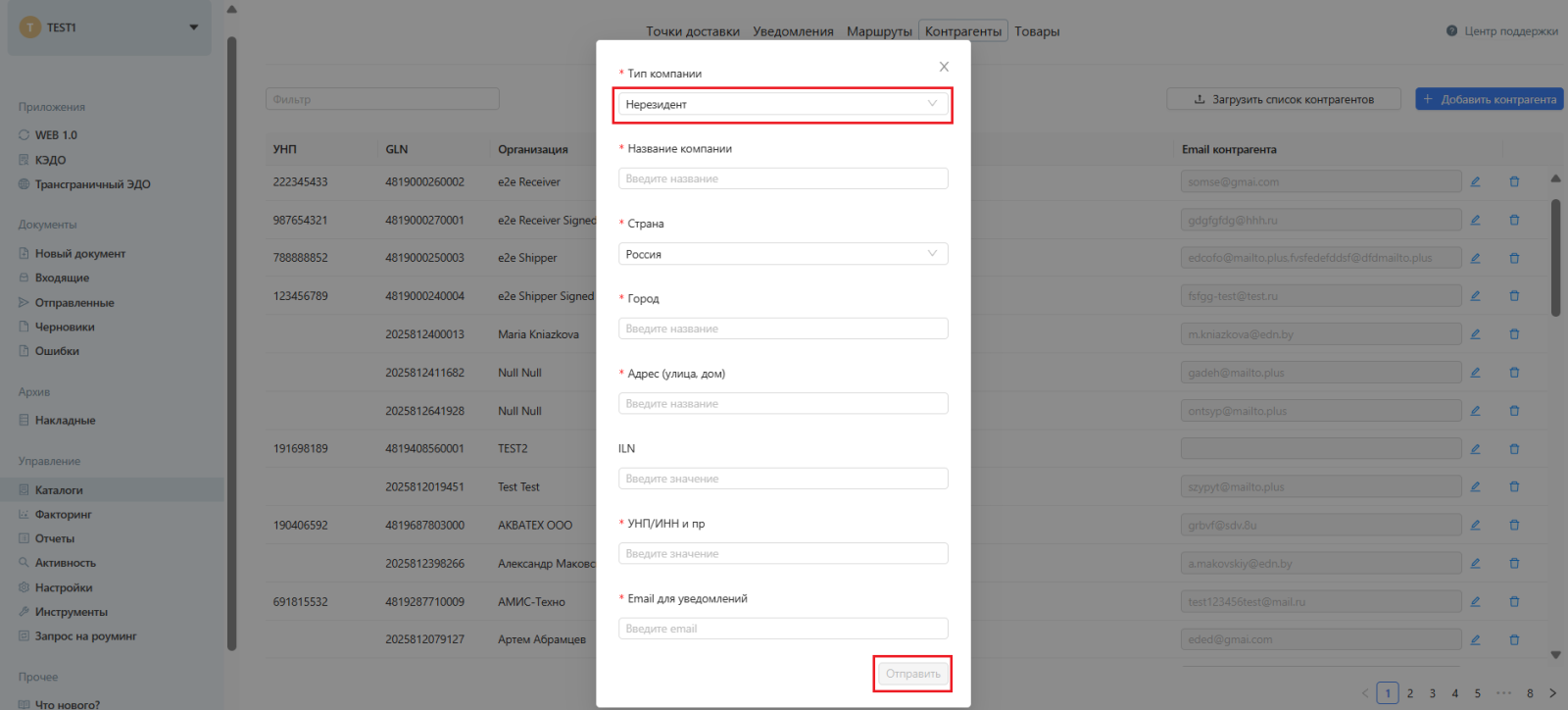Delete row with email ontsyp@mailto.plus
Screen dimensions: 1568x710
tap(1514, 410)
